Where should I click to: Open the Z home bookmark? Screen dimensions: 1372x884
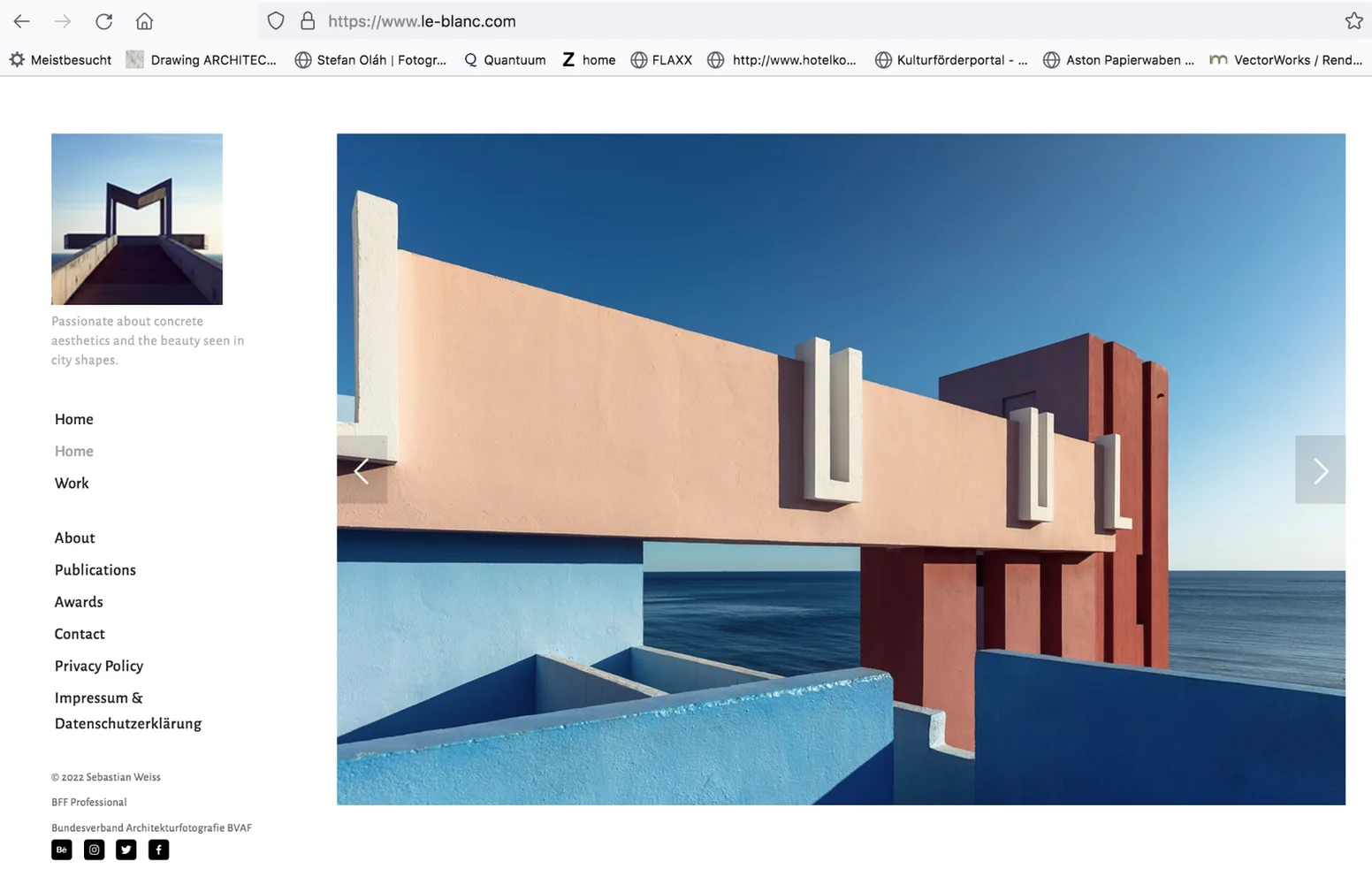589,60
